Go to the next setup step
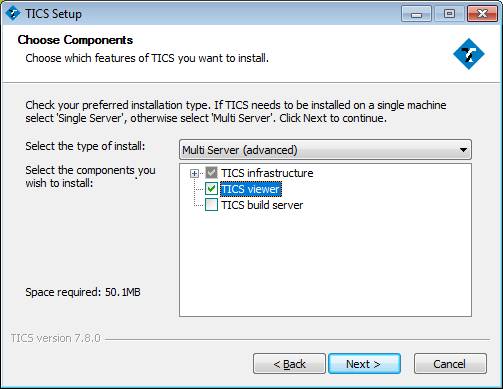Image resolution: width=503 pixels, height=389 pixels. point(364,364)
